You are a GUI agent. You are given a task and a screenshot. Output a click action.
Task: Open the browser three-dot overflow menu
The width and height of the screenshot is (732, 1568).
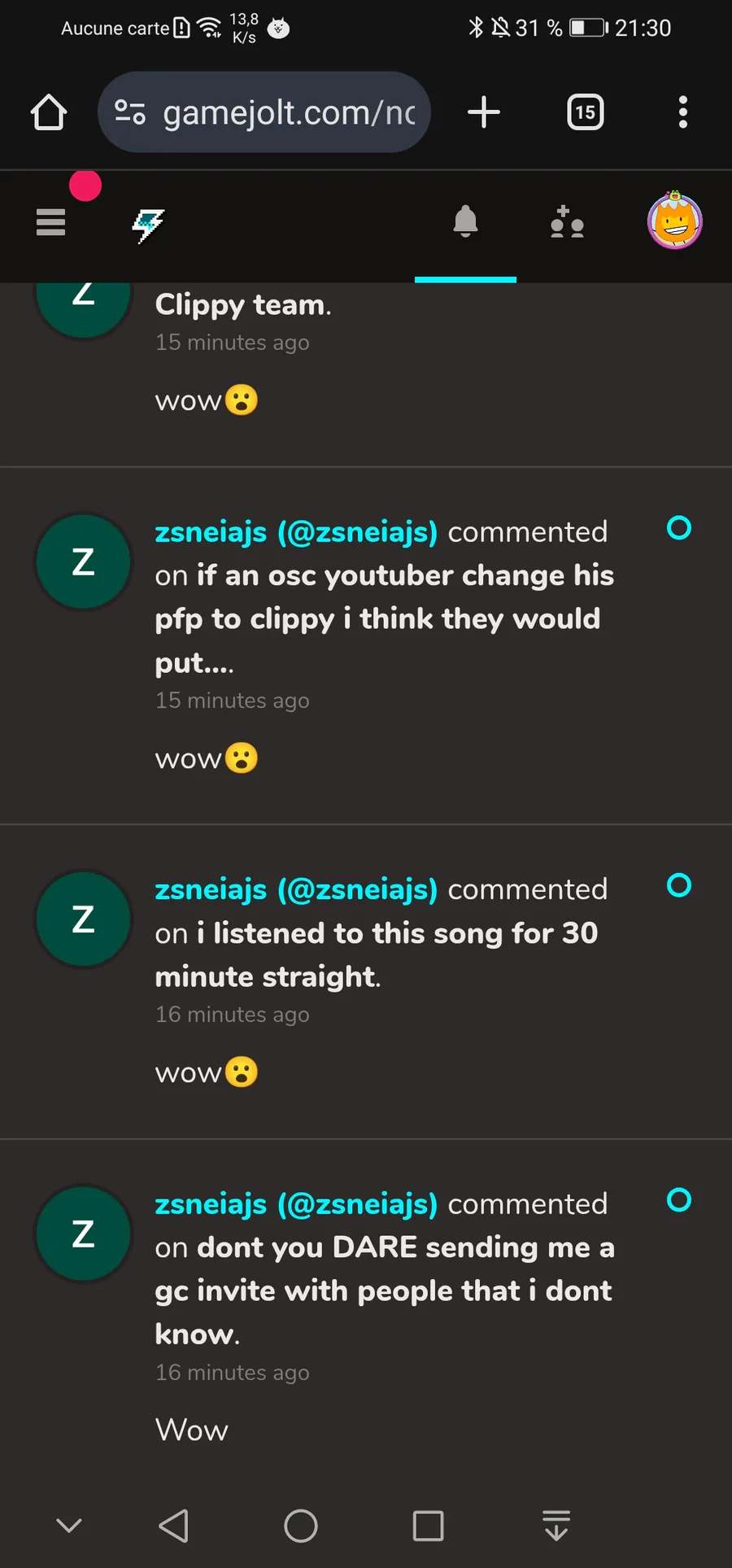click(683, 112)
